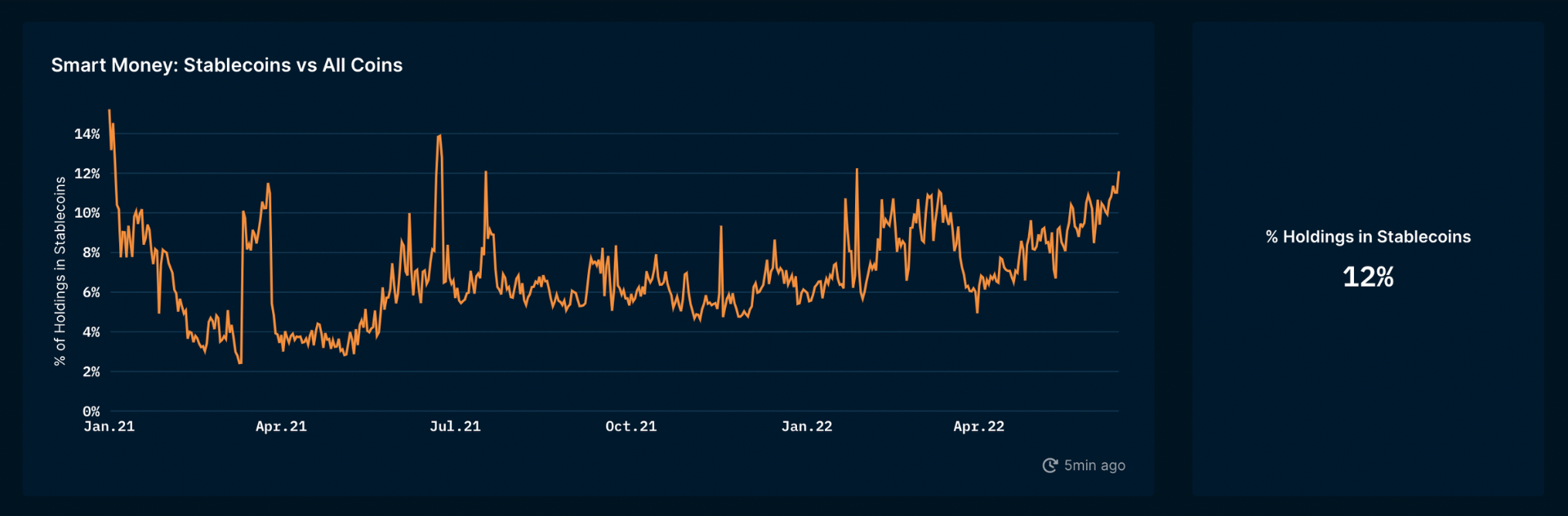Click the large 12% stablecoin value

(x=1368, y=277)
